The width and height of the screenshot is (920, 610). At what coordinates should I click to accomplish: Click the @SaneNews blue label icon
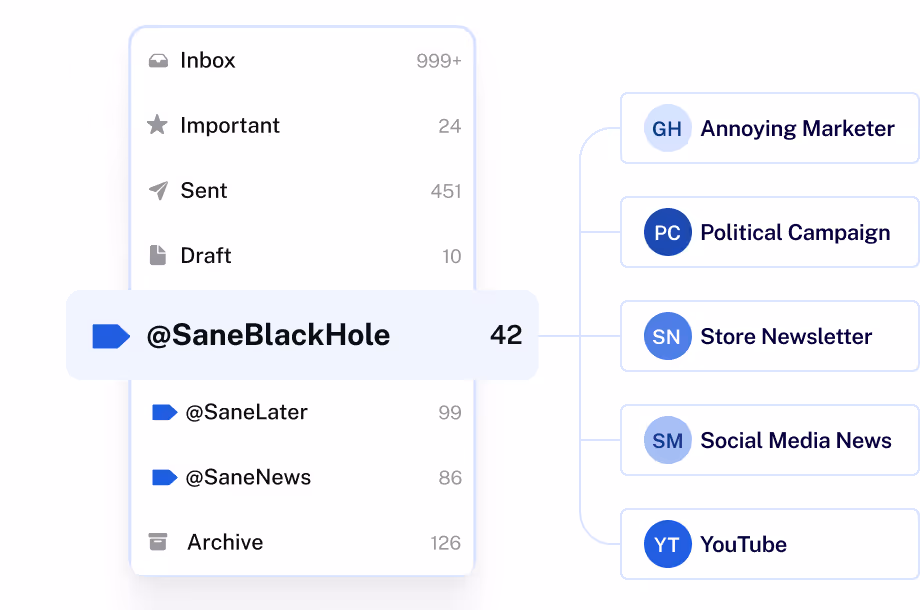click(164, 477)
